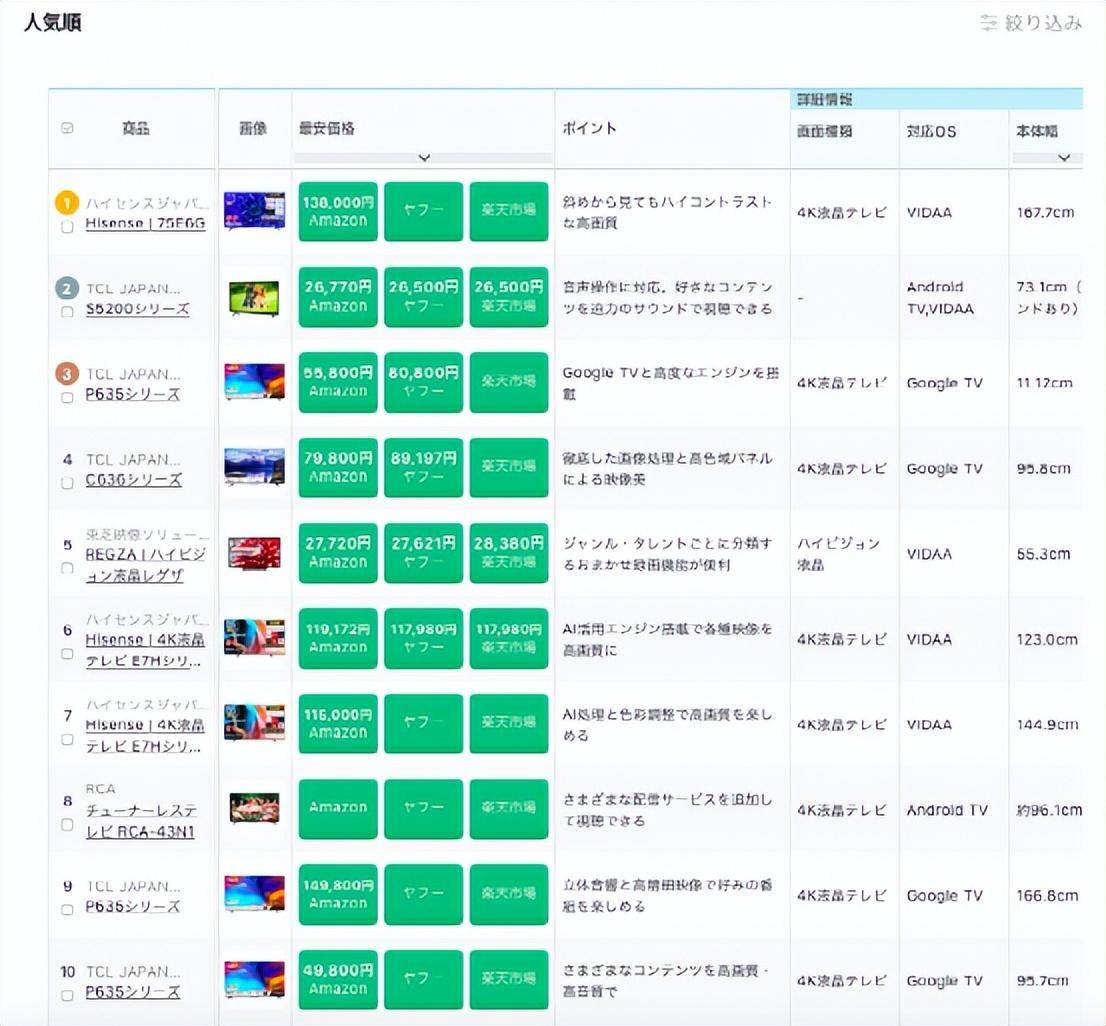
Task: Open the Hisense | 75E6G product link
Action: (x=145, y=224)
